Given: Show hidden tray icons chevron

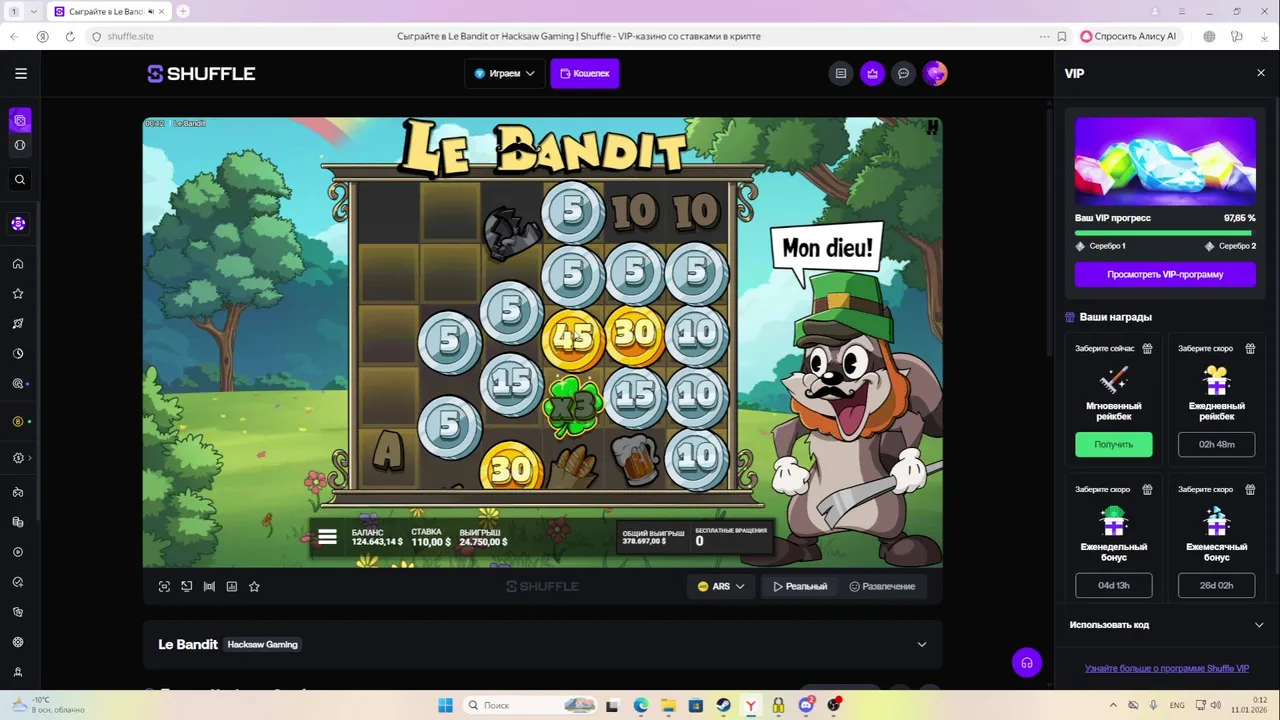Looking at the screenshot, I should pos(1113,705).
